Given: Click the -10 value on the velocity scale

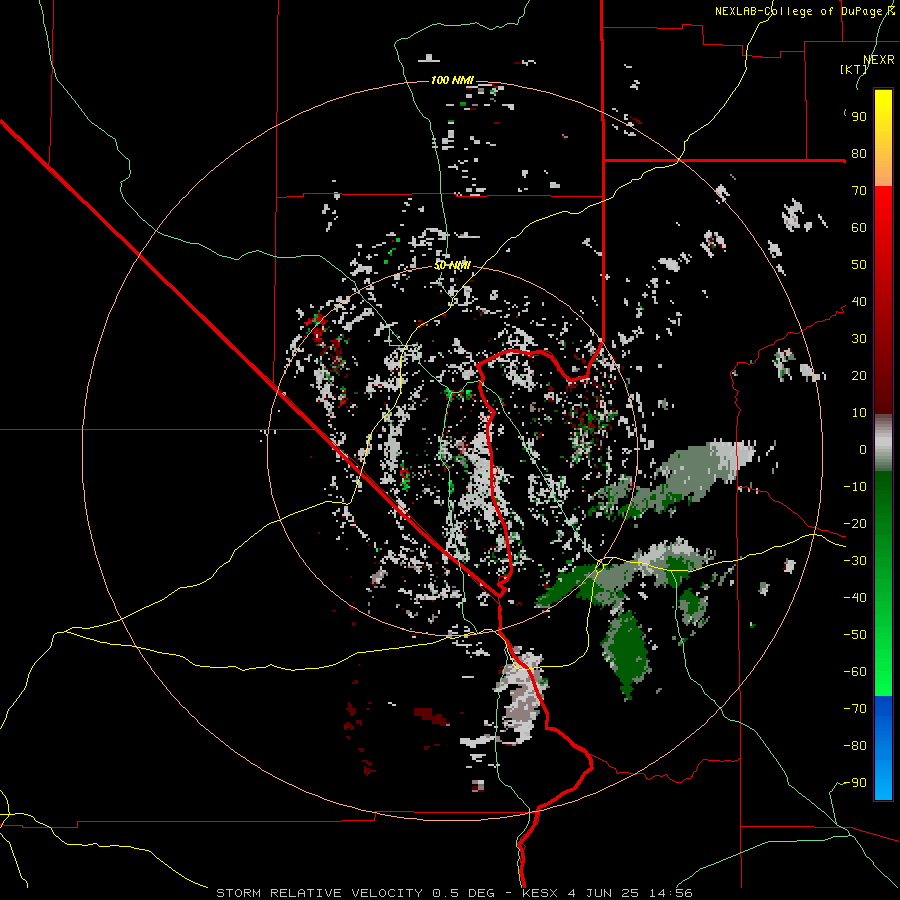Looking at the screenshot, I should 855,487.
